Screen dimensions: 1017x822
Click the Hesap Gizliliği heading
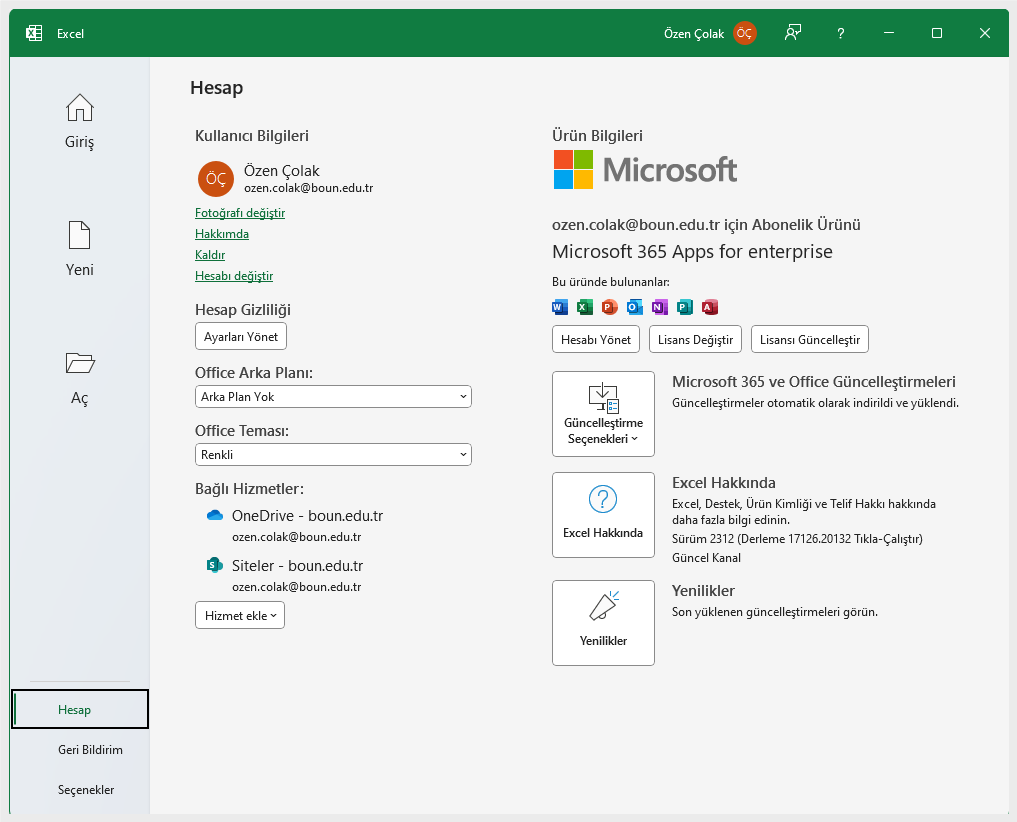coord(243,309)
